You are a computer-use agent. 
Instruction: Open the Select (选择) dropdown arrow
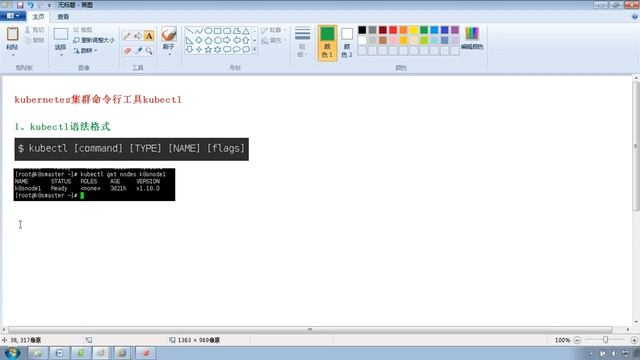[x=61, y=55]
